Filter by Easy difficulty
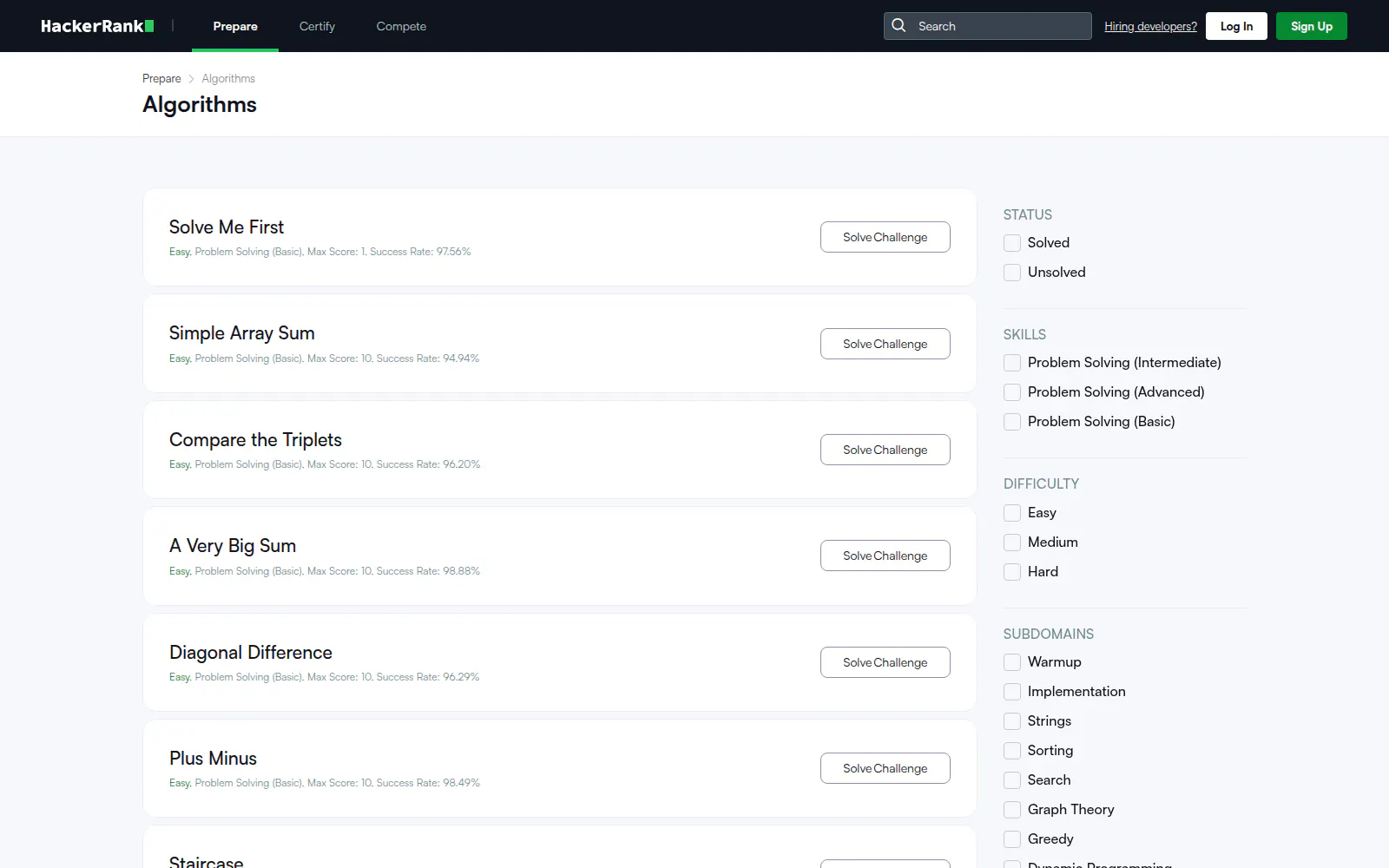The width and height of the screenshot is (1389, 868). (1012, 513)
